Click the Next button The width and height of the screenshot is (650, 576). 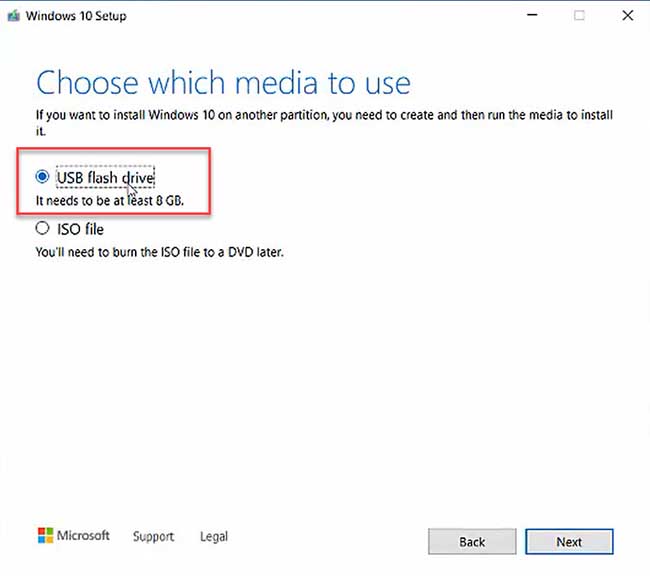[569, 542]
